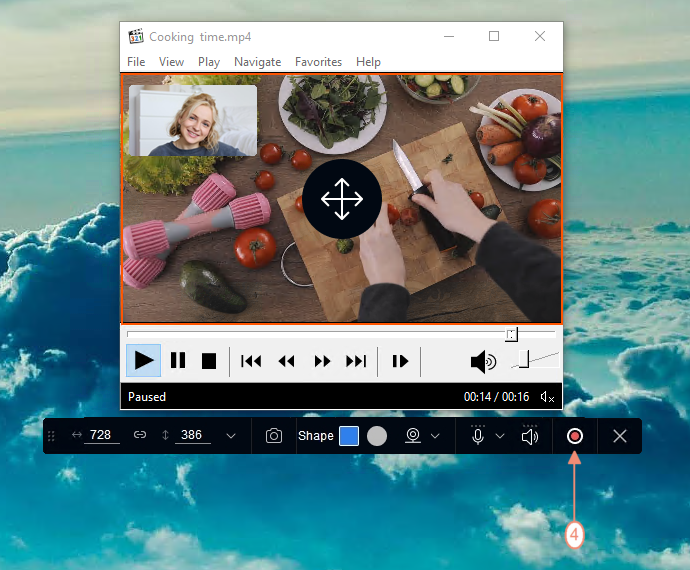The image size is (690, 570).
Task: Click the Play button in the player
Action: tap(143, 360)
